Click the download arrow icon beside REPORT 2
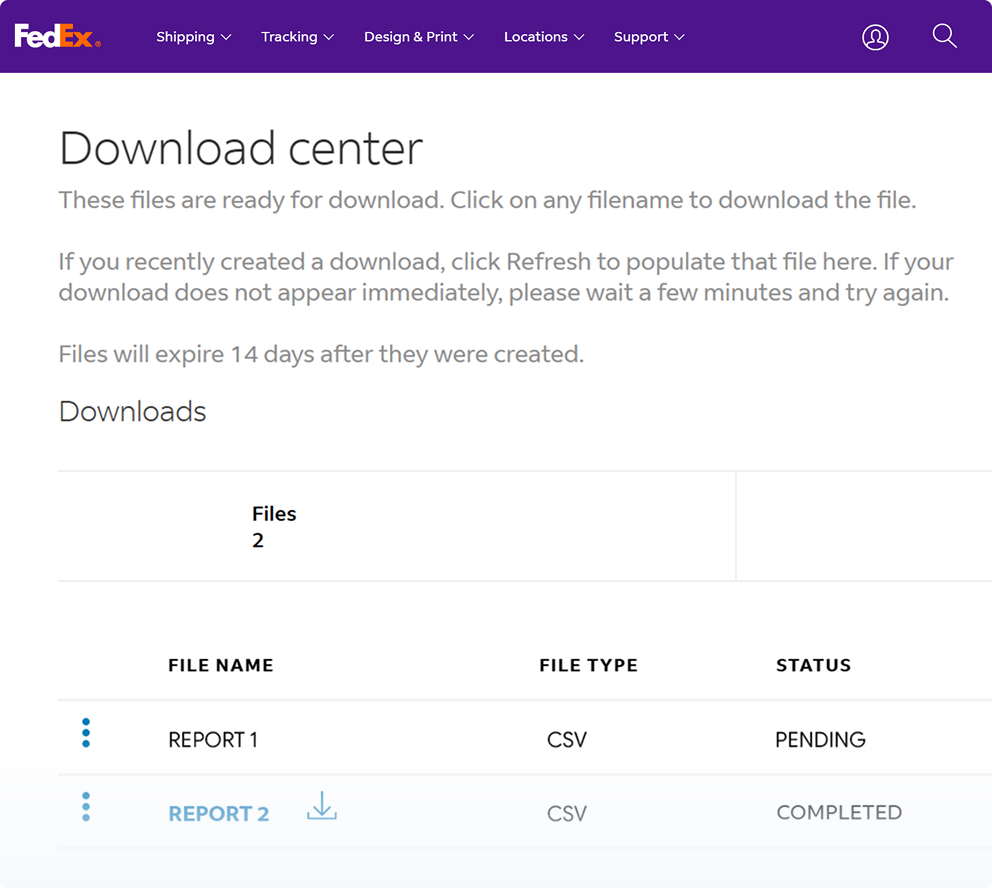The width and height of the screenshot is (992, 888). [x=322, y=806]
